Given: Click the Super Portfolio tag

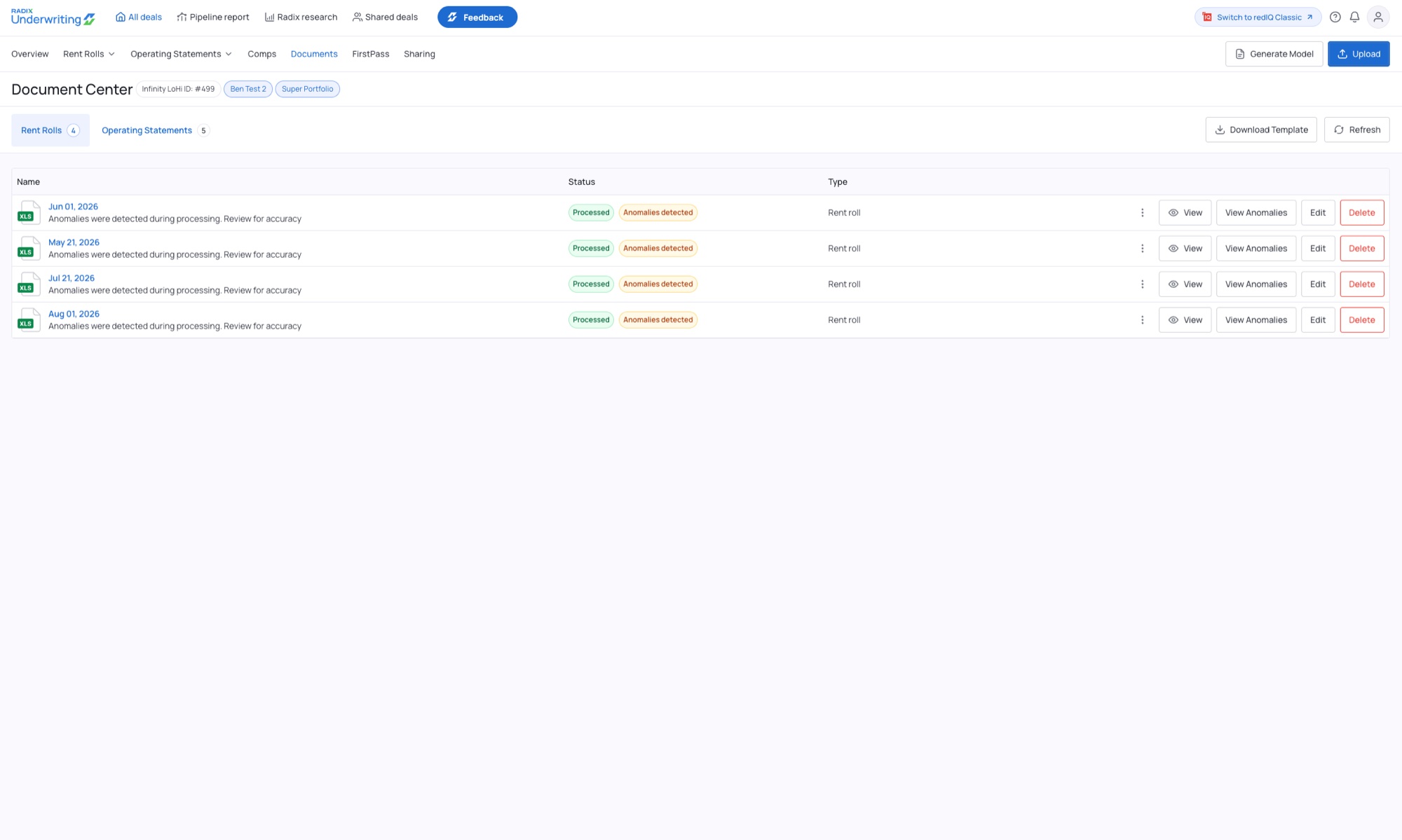Looking at the screenshot, I should 307,89.
